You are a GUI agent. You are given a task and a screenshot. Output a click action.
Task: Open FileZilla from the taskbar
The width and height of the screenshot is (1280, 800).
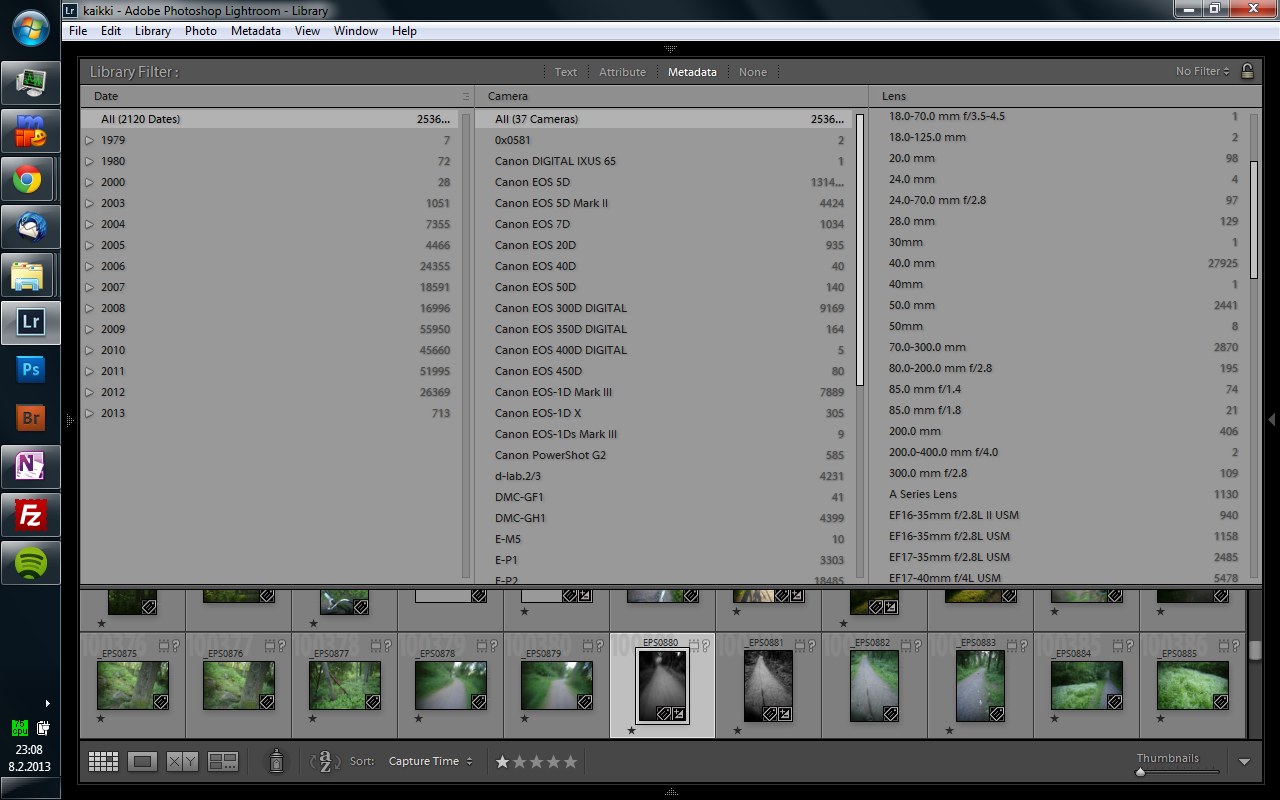point(30,515)
